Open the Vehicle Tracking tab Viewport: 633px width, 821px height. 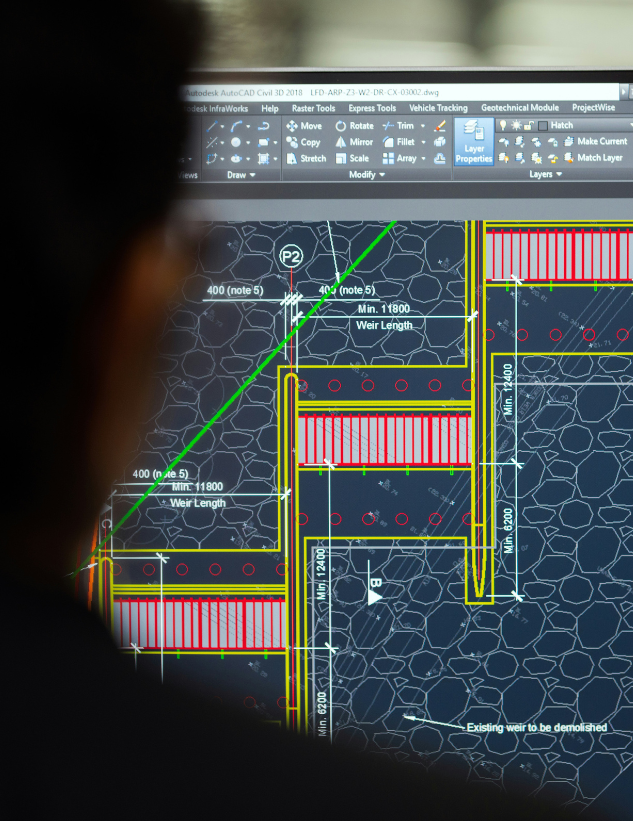(x=438, y=107)
